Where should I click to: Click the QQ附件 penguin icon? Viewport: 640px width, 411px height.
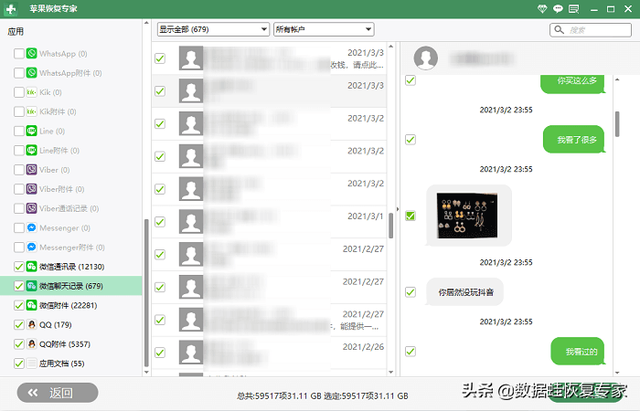tap(31, 344)
